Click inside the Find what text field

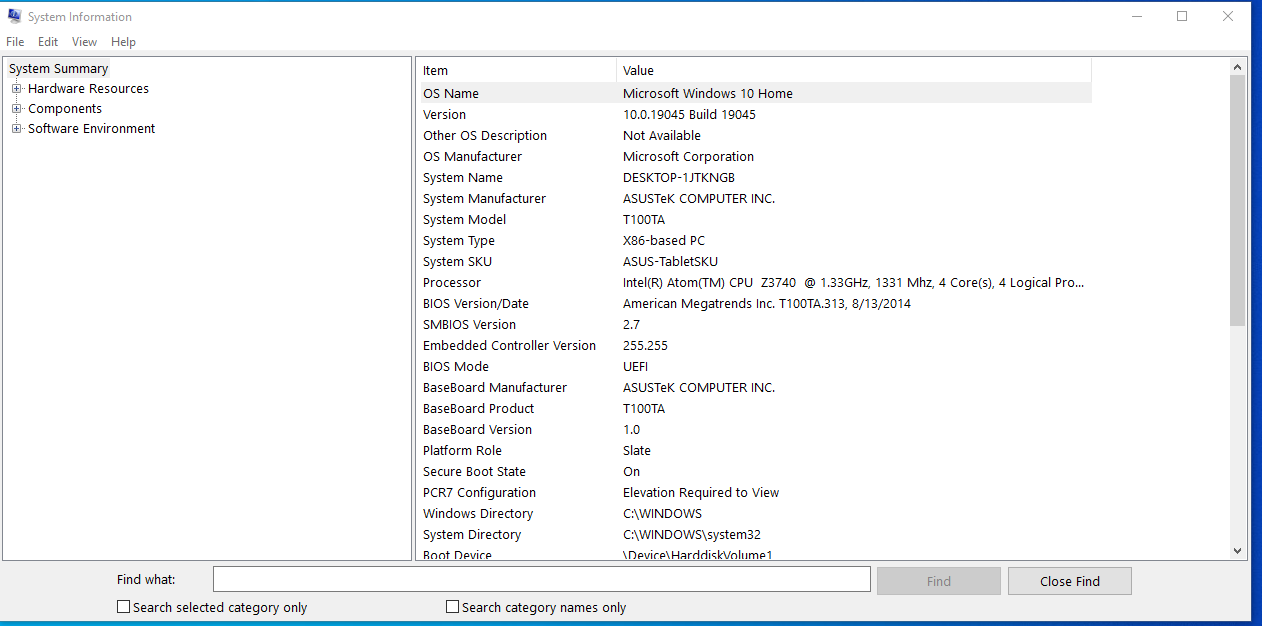541,580
